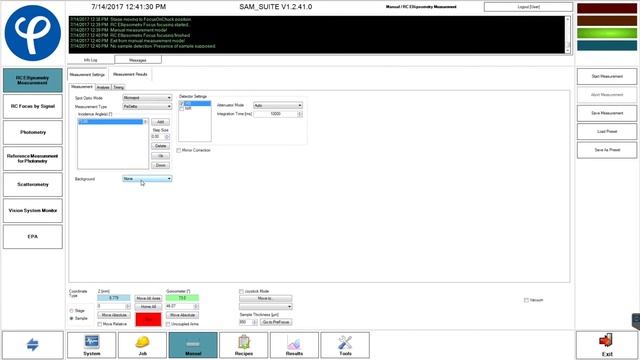Check the NIR detector checkbox
640x360 pixels.
click(182, 109)
